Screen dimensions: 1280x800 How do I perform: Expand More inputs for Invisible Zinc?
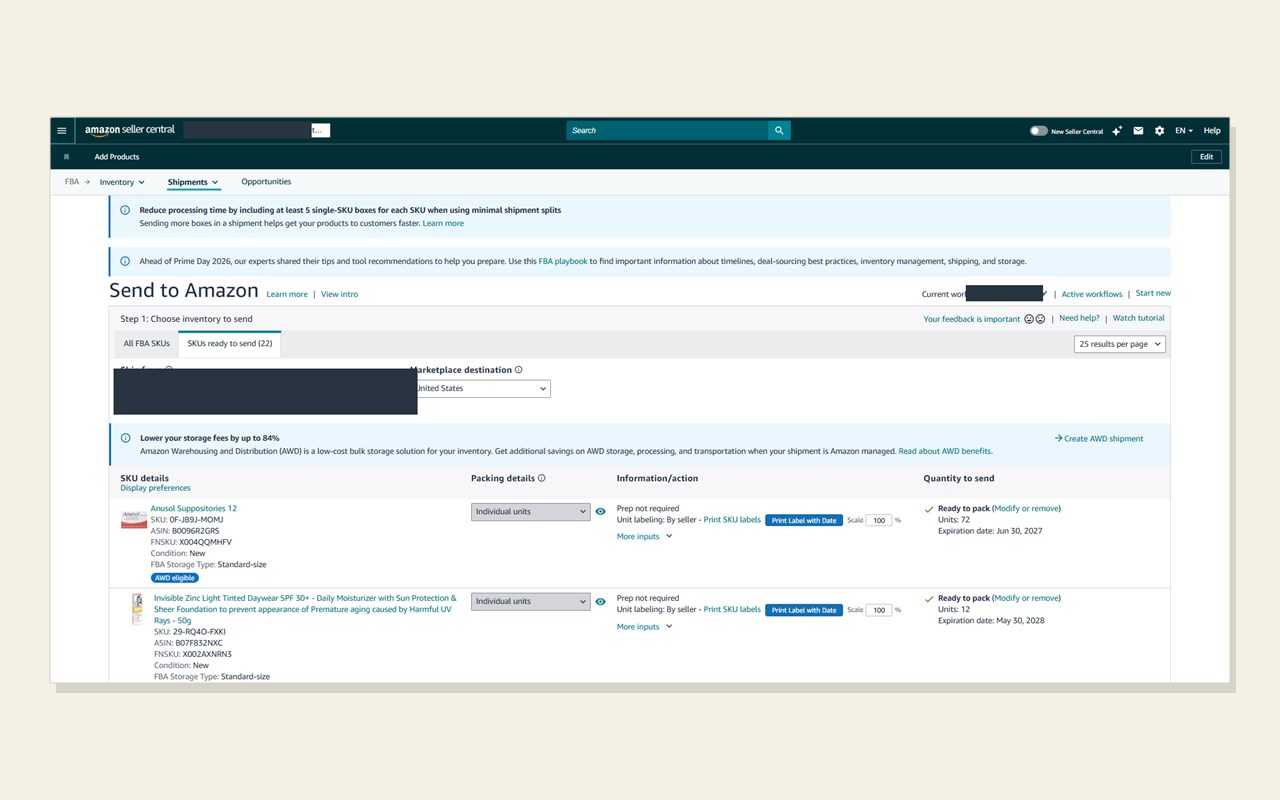(645, 627)
